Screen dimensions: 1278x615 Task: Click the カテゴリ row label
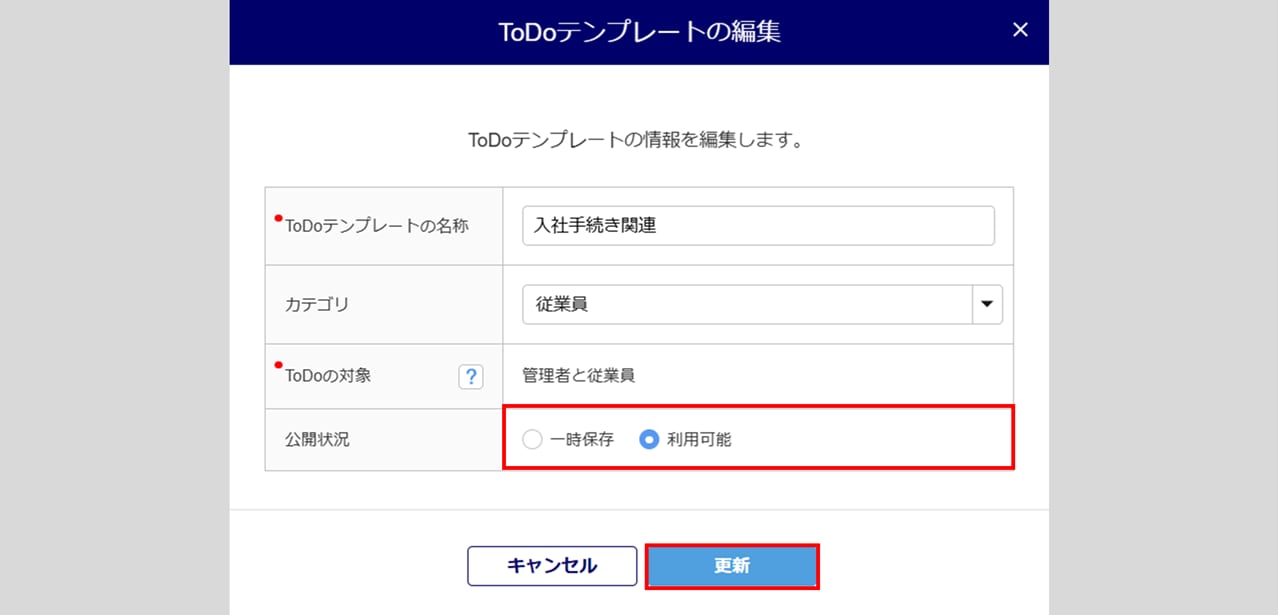coord(317,305)
